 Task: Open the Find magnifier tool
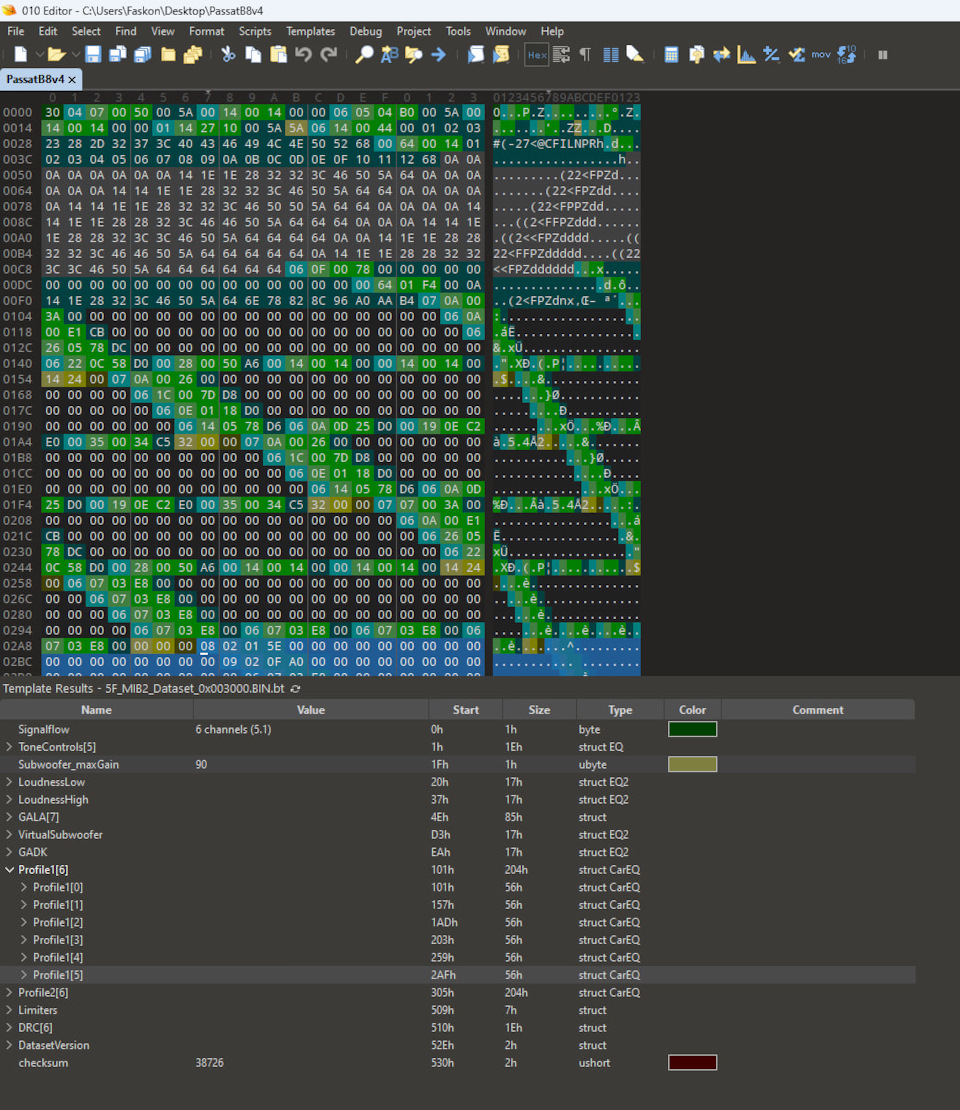point(364,55)
